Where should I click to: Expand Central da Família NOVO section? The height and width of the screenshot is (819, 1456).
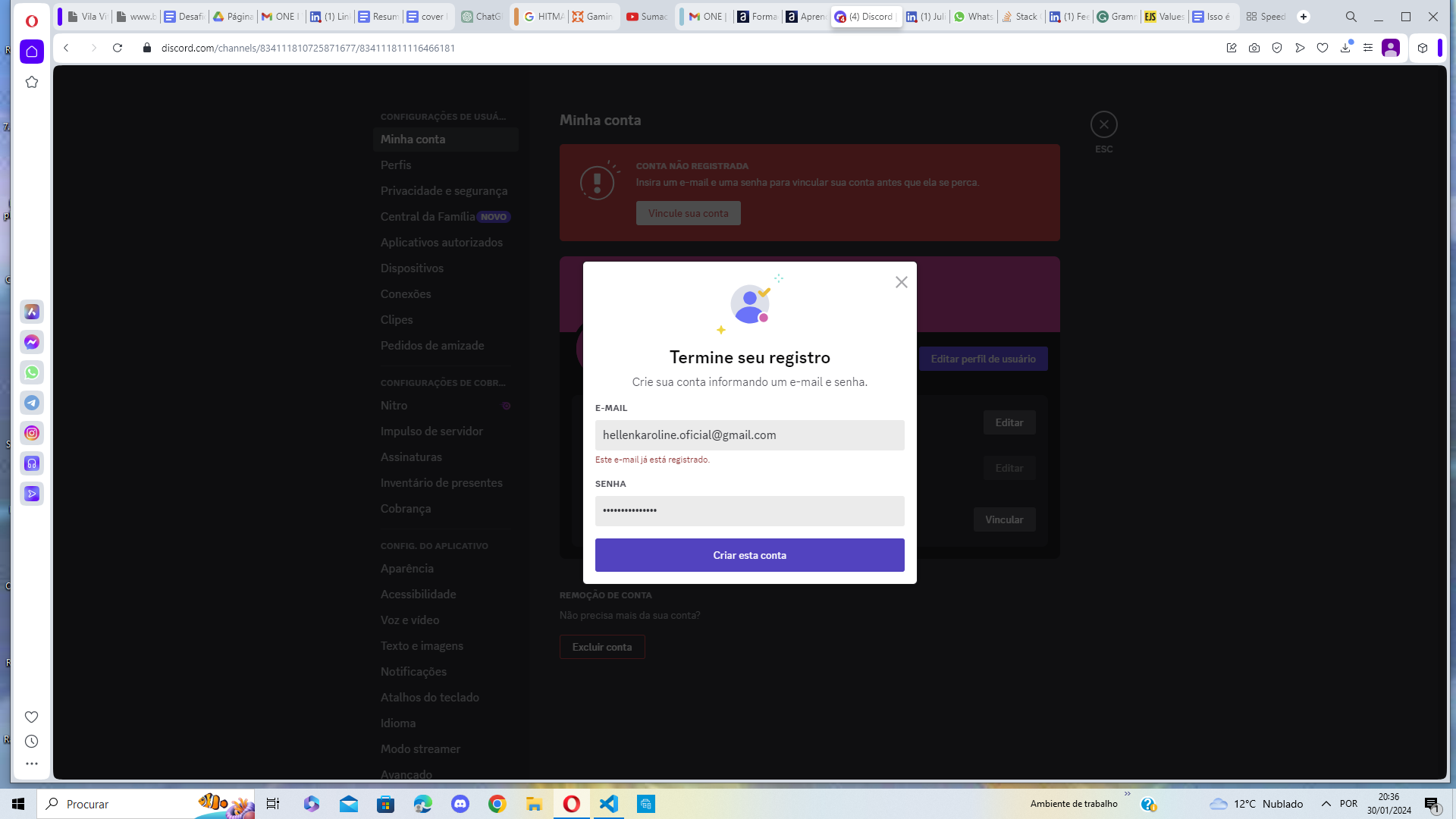click(x=443, y=216)
